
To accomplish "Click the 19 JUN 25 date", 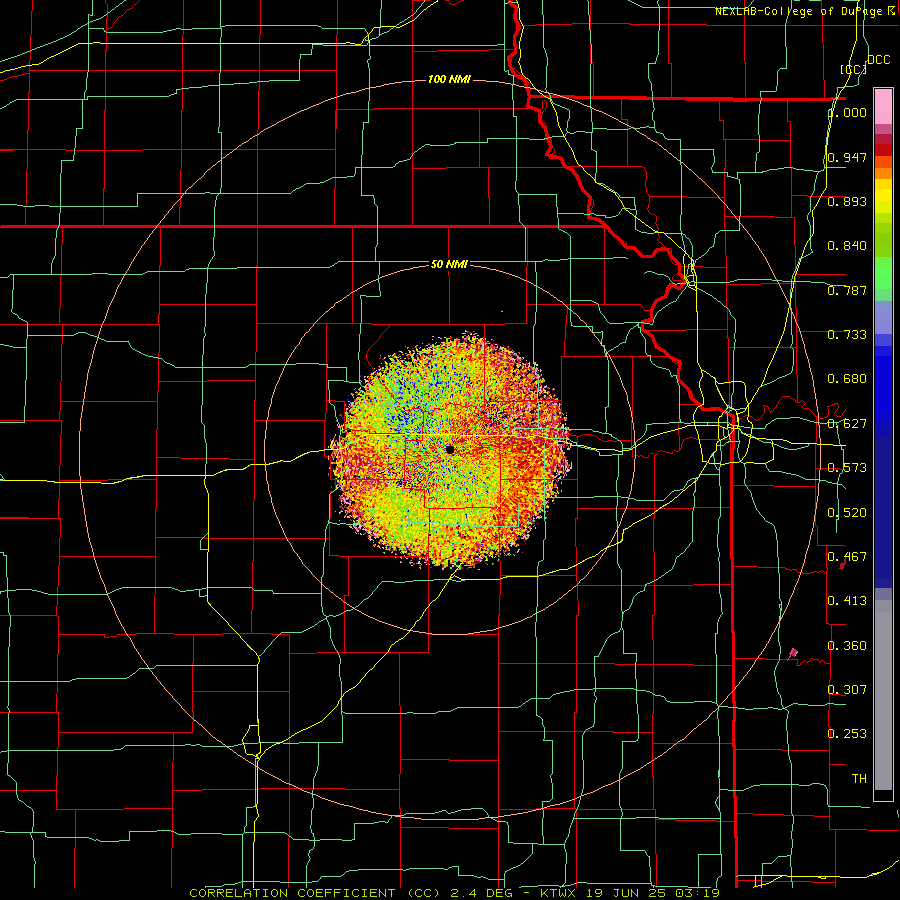I will point(624,893).
